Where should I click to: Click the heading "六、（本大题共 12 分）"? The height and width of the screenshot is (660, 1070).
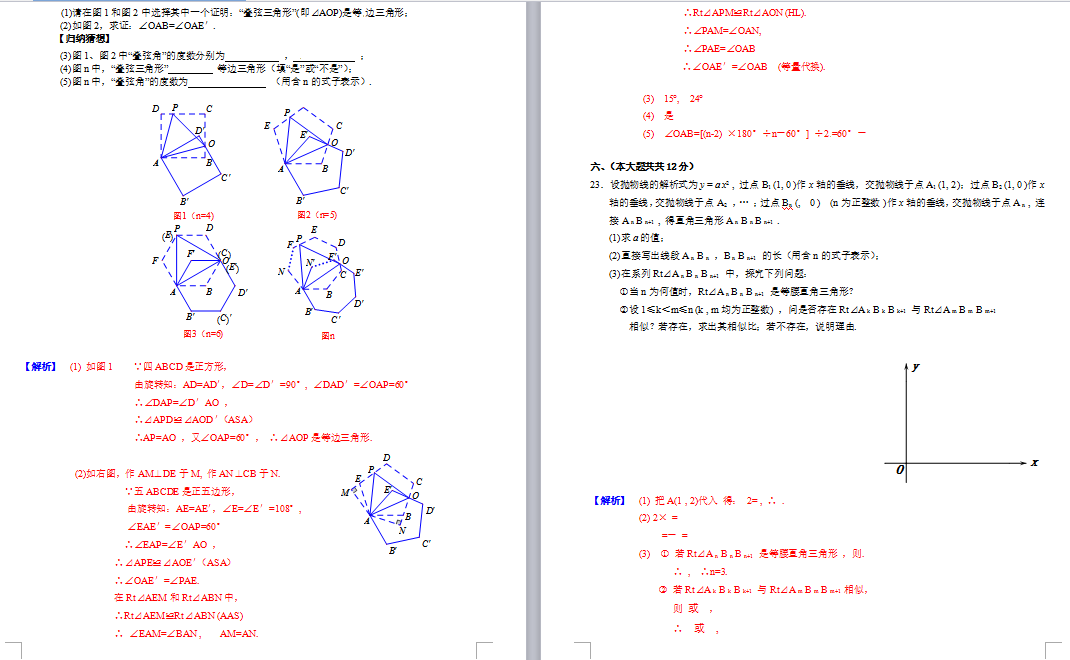[642, 167]
